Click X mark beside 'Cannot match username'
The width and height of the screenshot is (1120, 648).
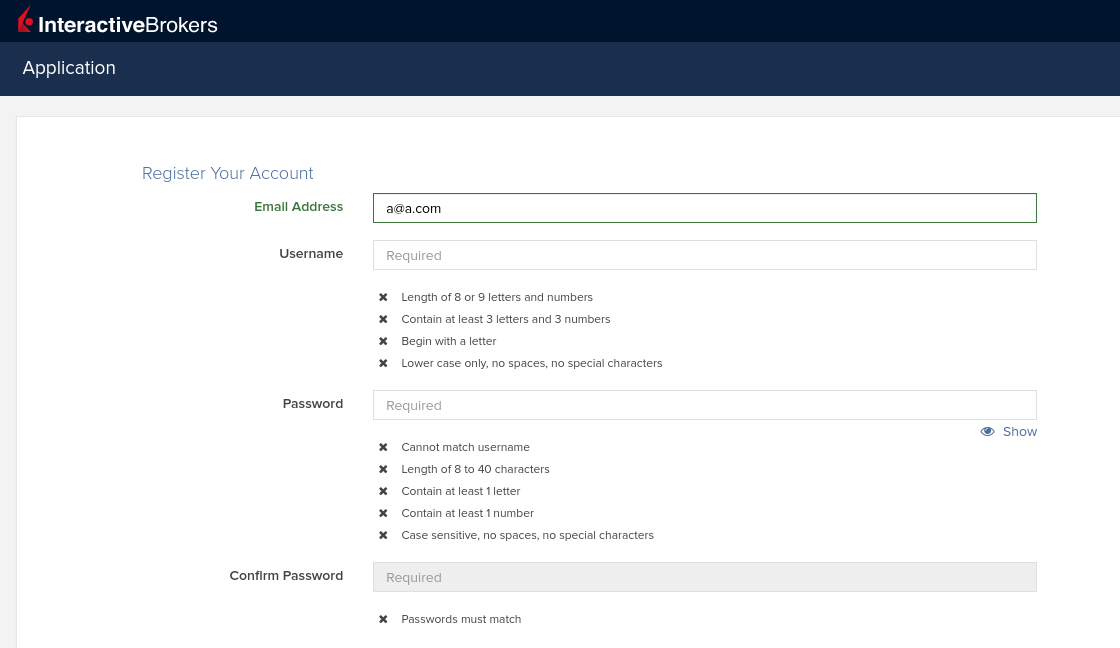point(383,448)
